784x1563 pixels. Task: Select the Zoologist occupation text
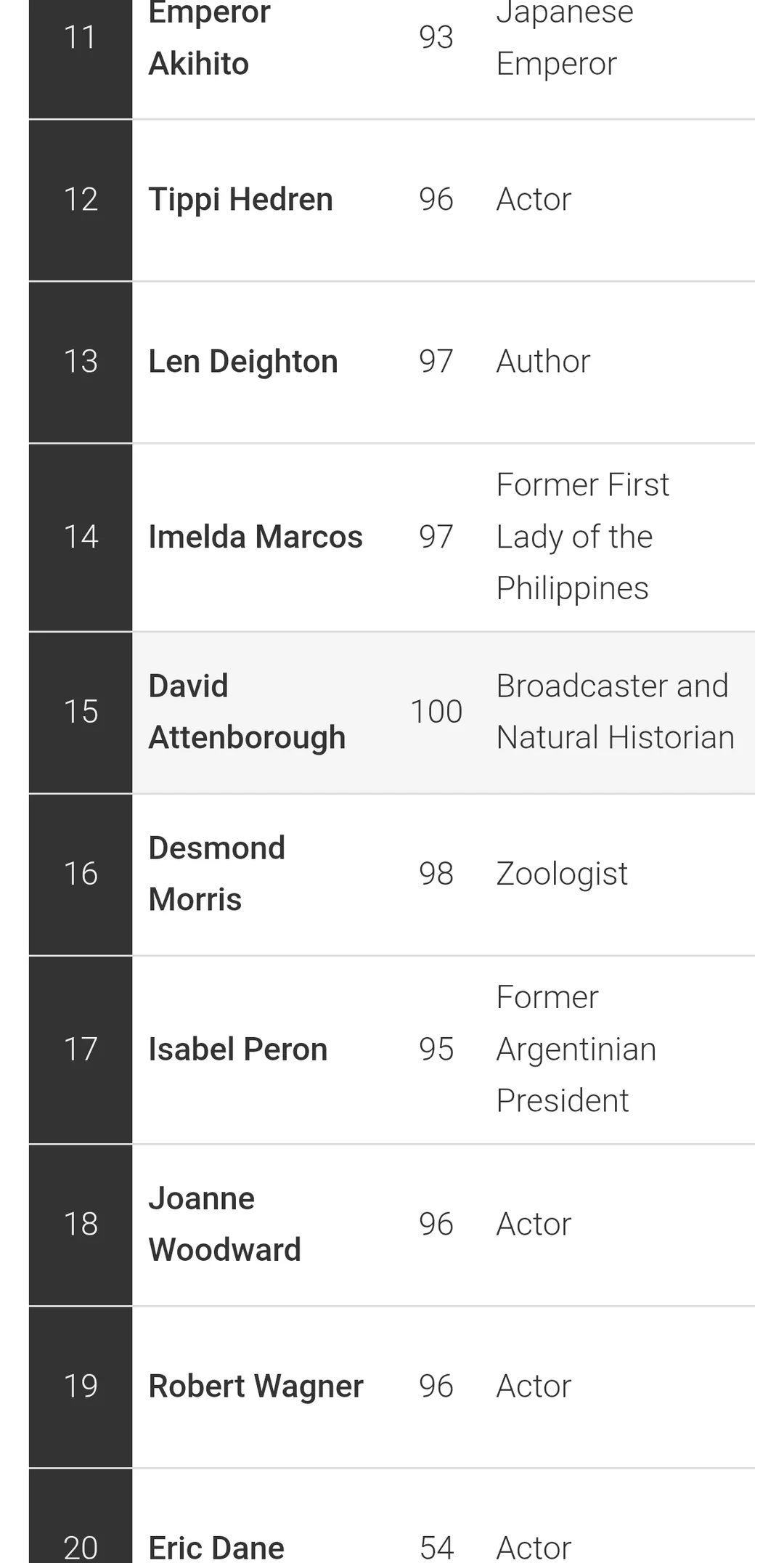(562, 874)
